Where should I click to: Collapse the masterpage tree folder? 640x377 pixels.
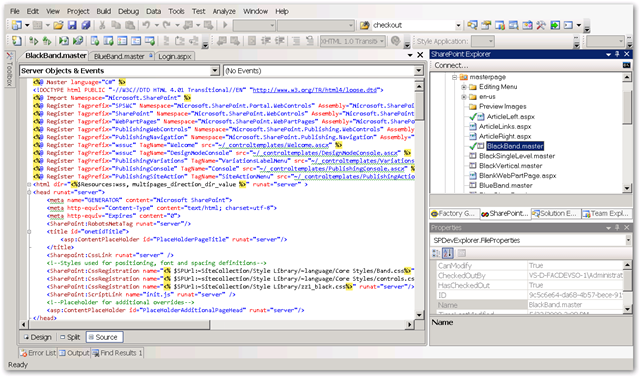pos(454,77)
